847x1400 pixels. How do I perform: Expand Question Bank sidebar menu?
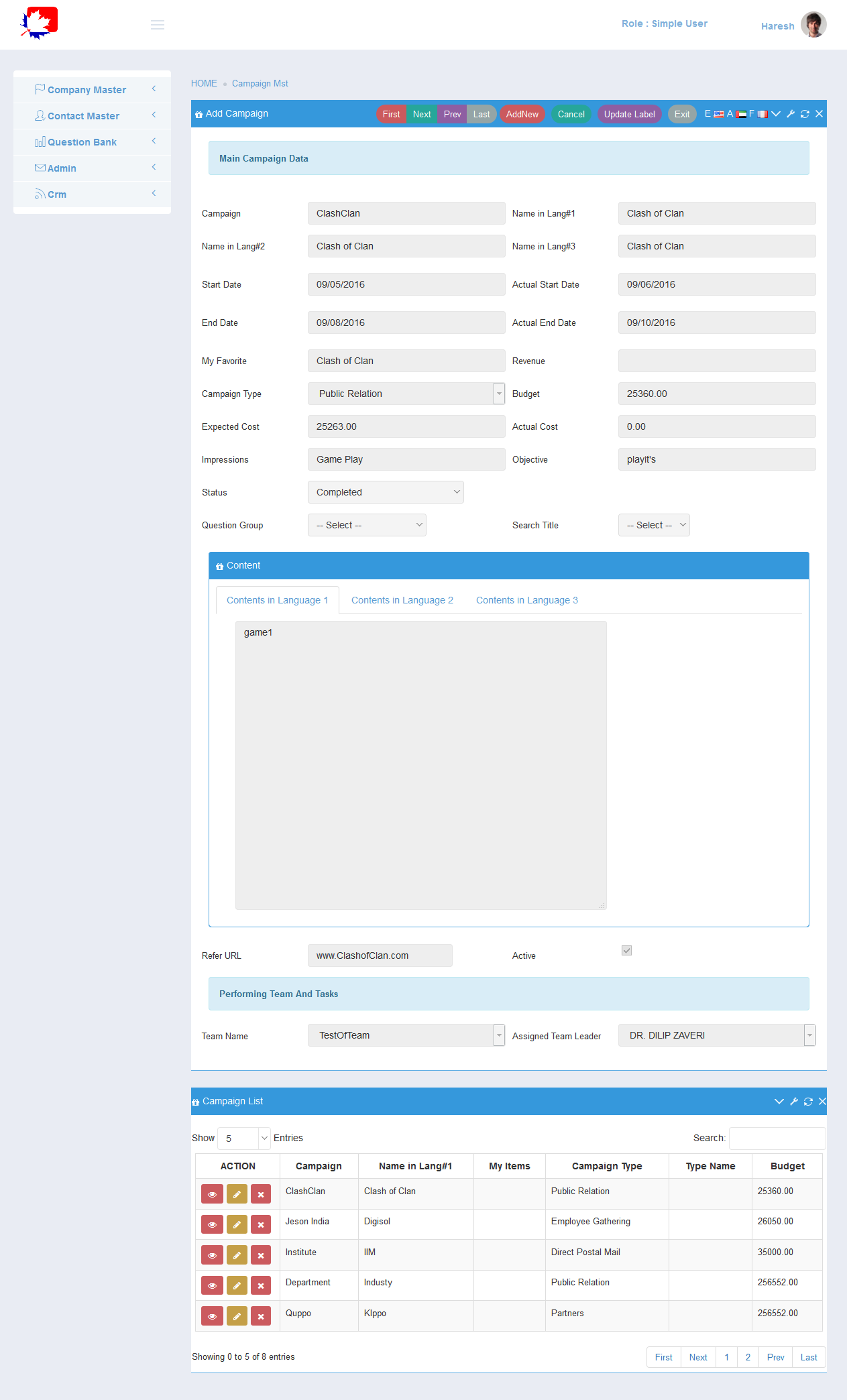tap(92, 141)
